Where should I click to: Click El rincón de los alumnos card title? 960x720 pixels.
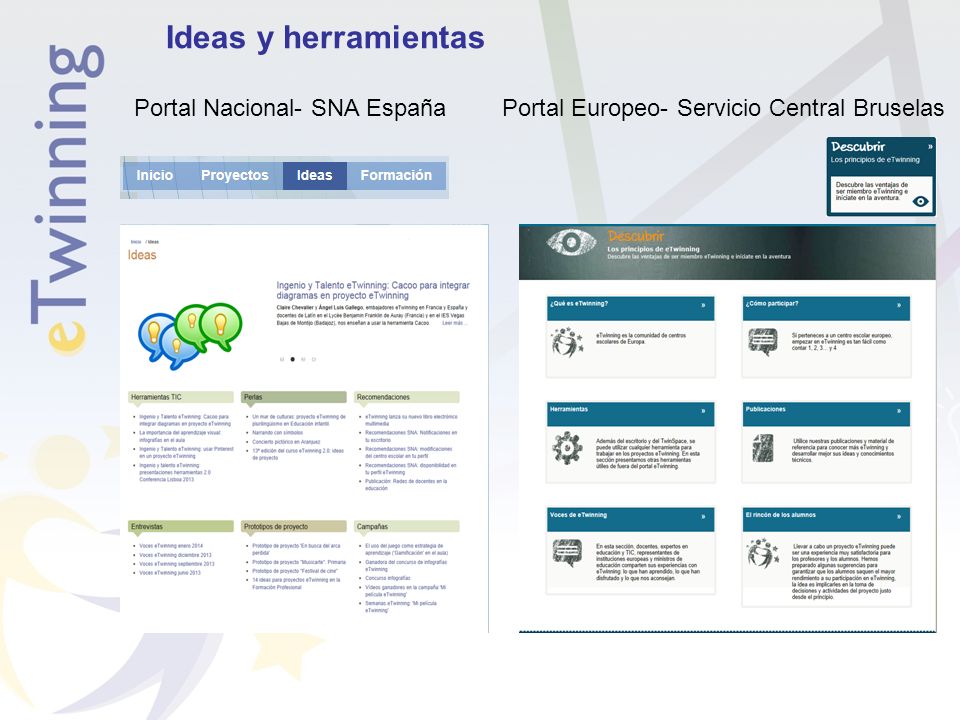point(781,515)
